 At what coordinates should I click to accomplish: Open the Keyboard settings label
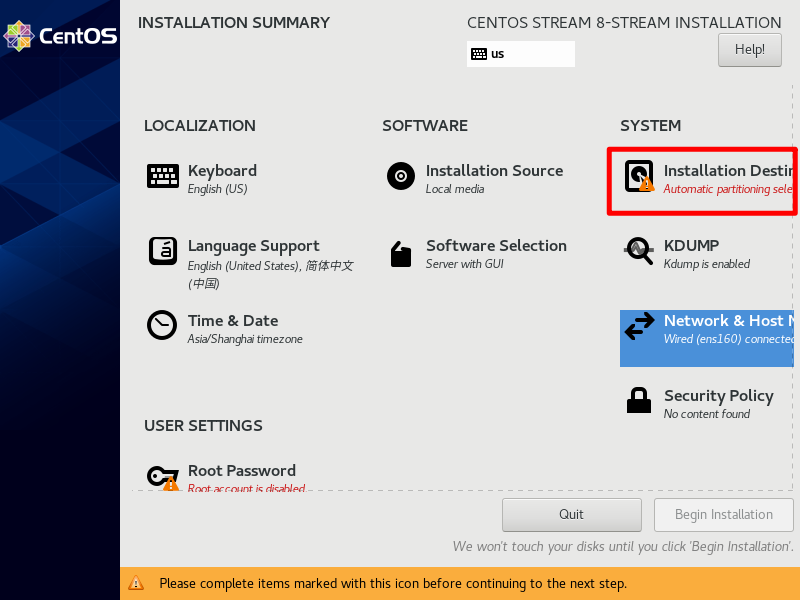coord(222,170)
